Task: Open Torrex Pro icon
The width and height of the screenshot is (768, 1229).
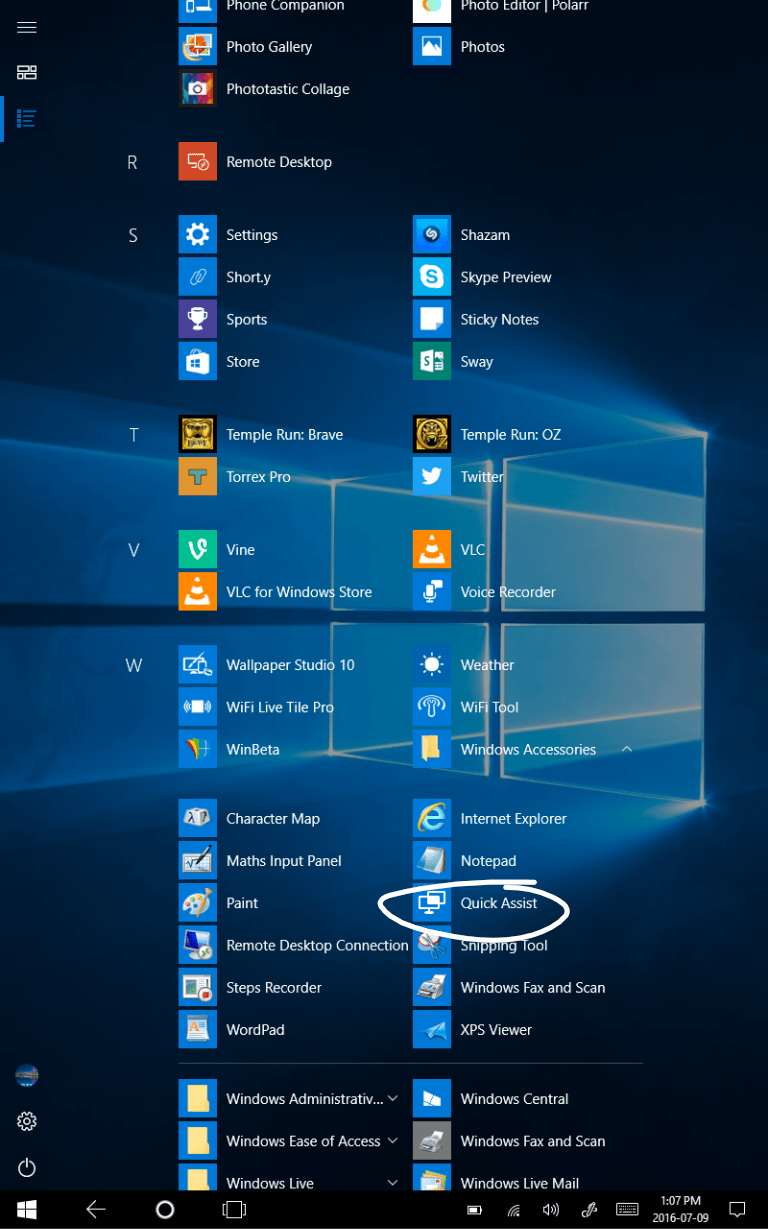Action: [198, 476]
